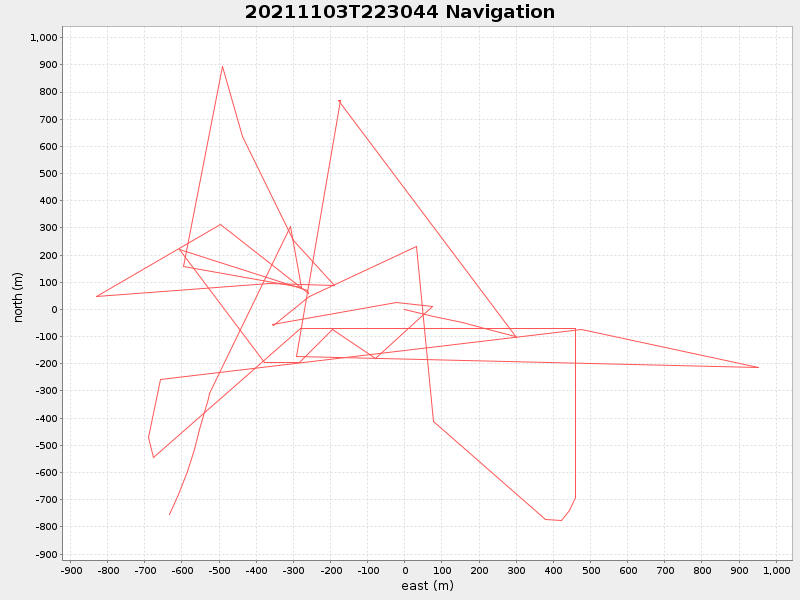
Task: Click the '-800' tick on north axis
Action: (46, 527)
